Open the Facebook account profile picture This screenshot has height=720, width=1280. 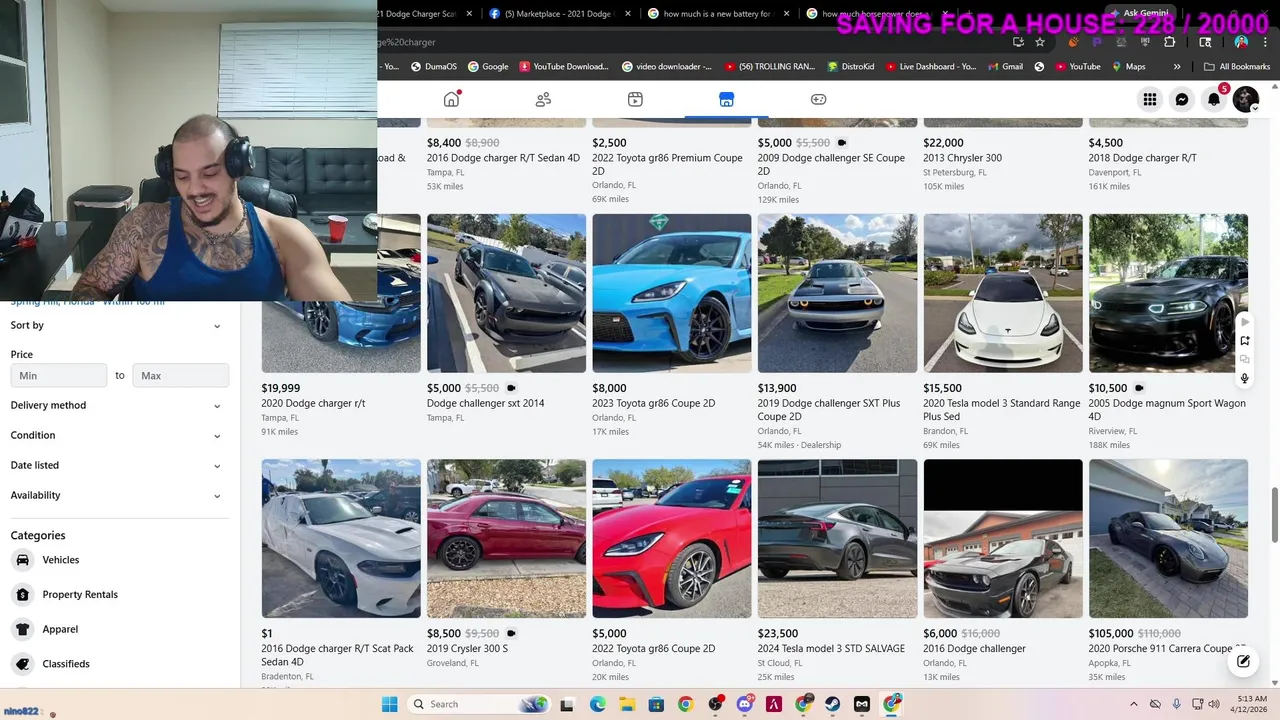(1246, 99)
